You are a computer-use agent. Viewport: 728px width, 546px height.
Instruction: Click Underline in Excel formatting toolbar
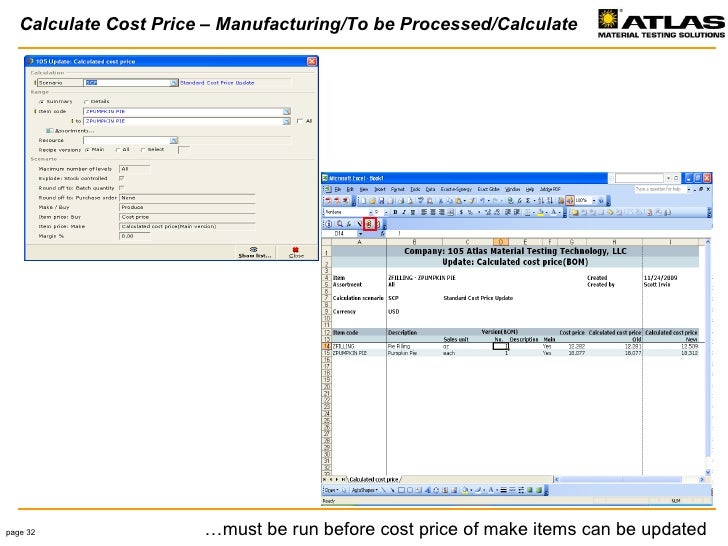(412, 212)
